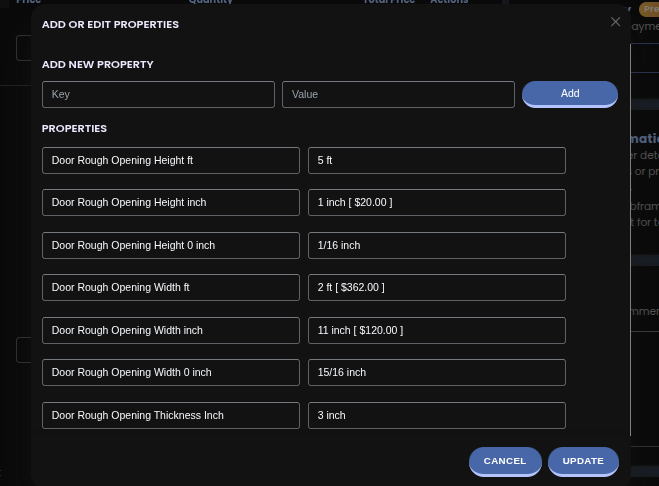
Task: Click the Cancel button
Action: tap(504, 461)
